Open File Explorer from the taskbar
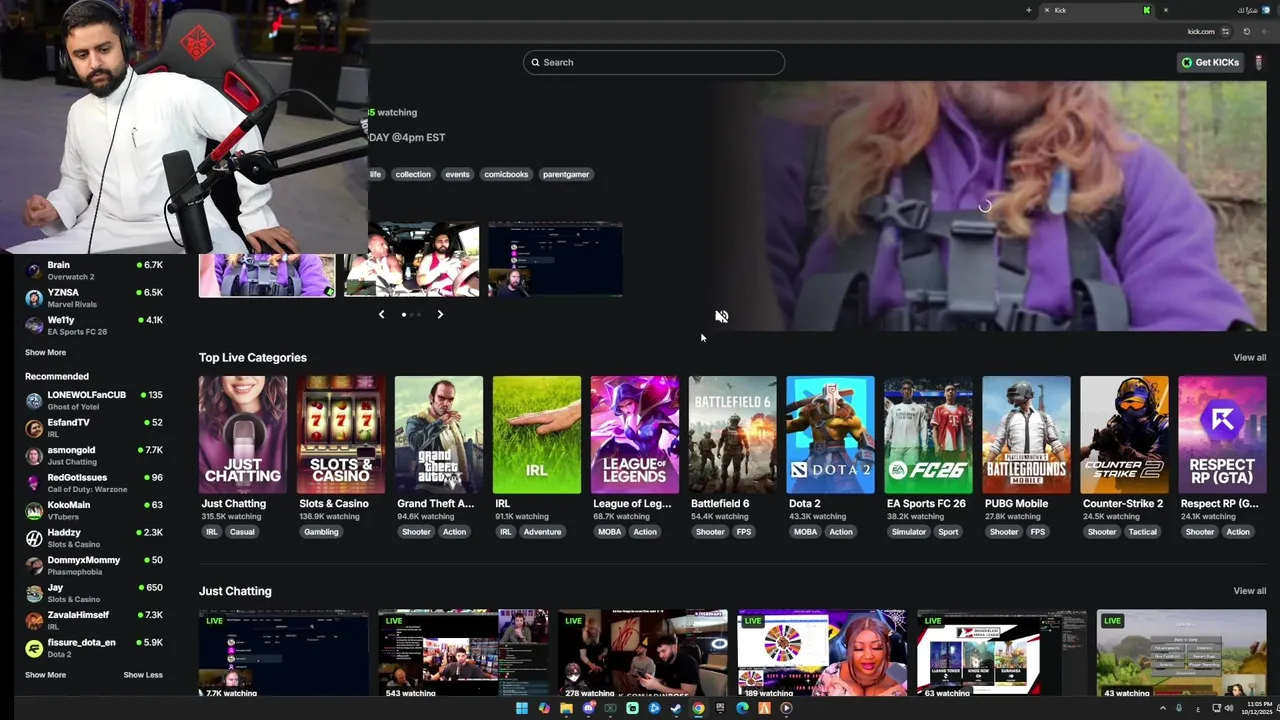 coord(566,708)
